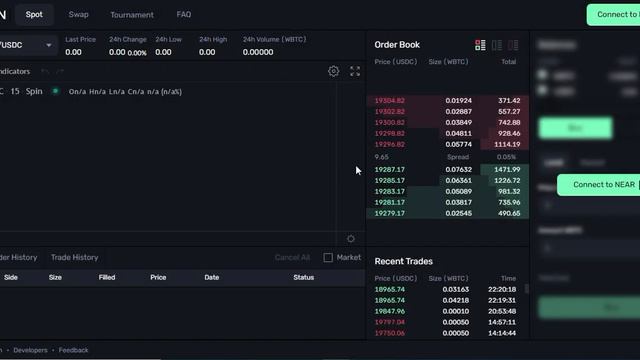Toggle the green Spin indicator dot

[x=55, y=91]
